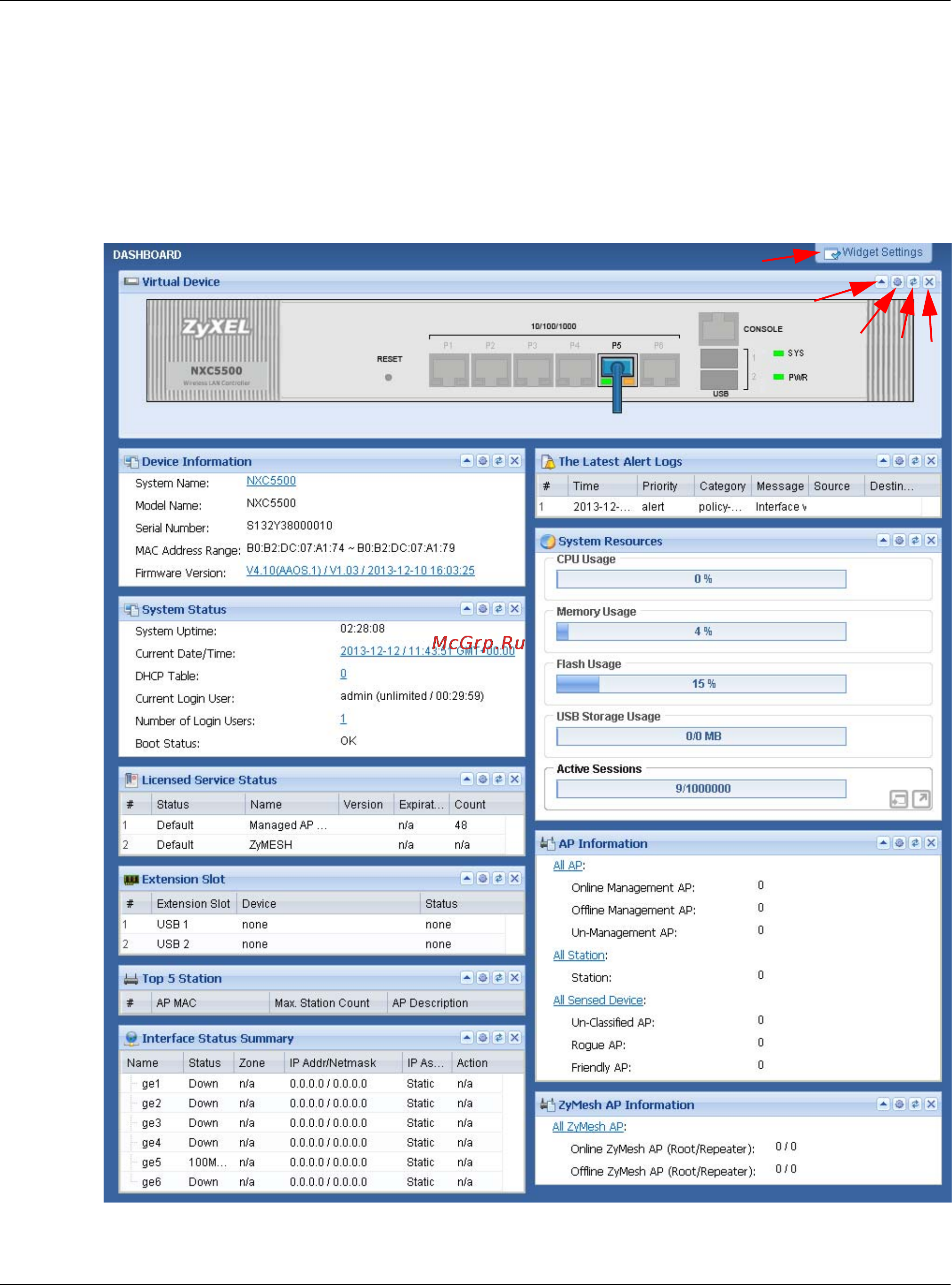
Task: Collapse the AP Information widget
Action: [883, 843]
